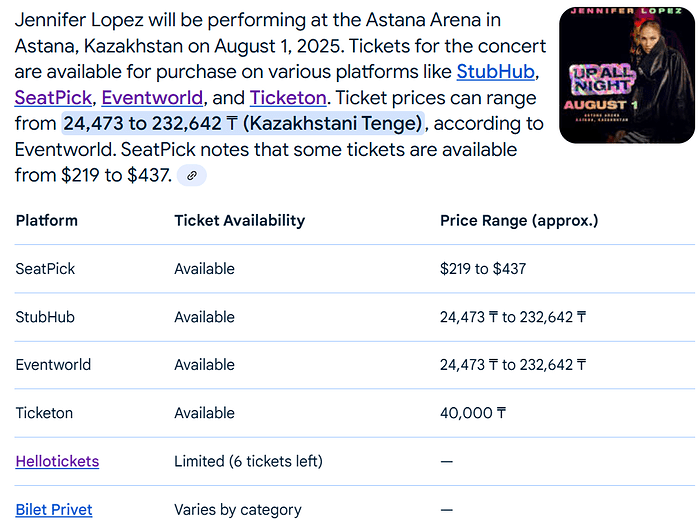This screenshot has height=520, width=700.
Task: Follow the Eventworld hyperlink
Action: point(152,98)
